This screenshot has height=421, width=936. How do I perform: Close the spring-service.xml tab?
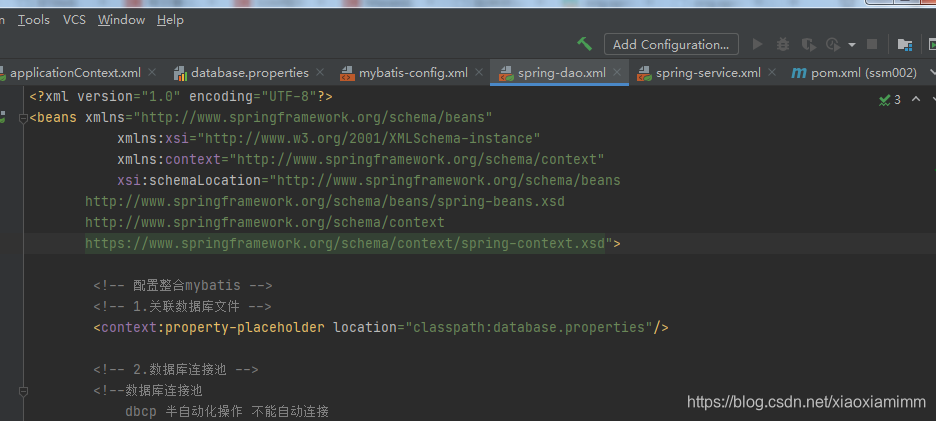pos(772,73)
